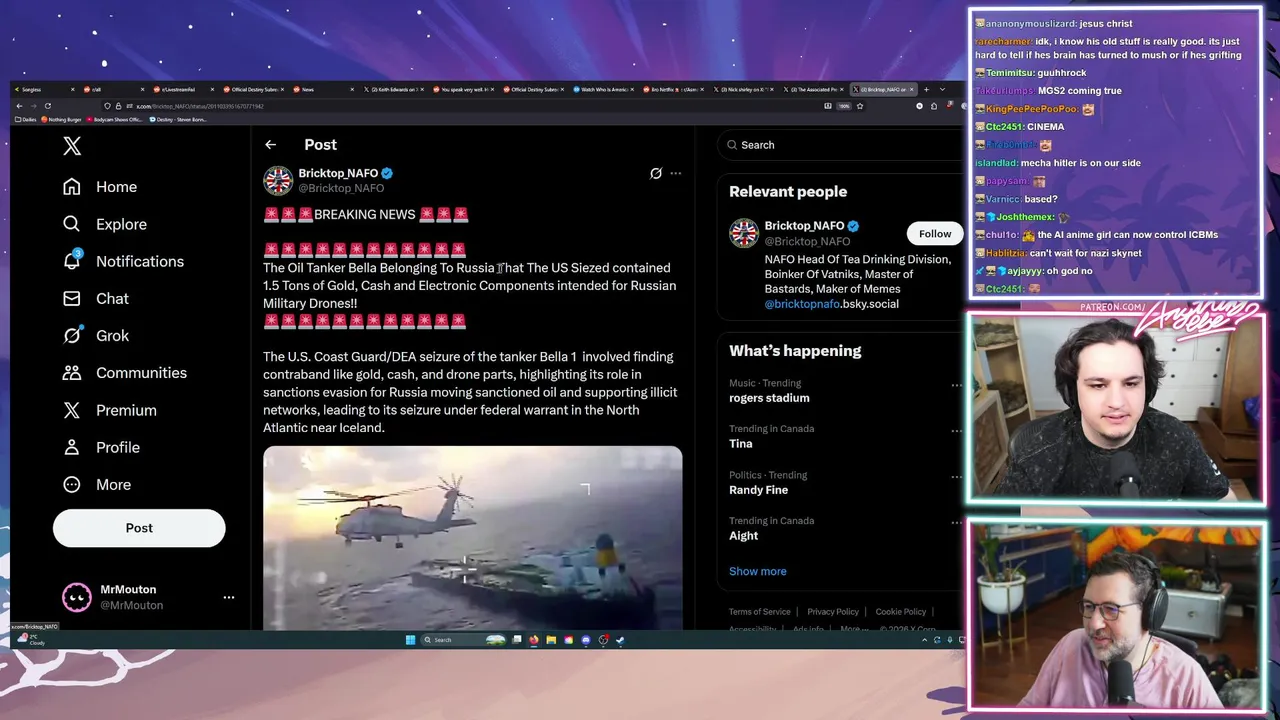Click the X Search field
Image resolution: width=1280 pixels, height=720 pixels.
[x=840, y=145]
